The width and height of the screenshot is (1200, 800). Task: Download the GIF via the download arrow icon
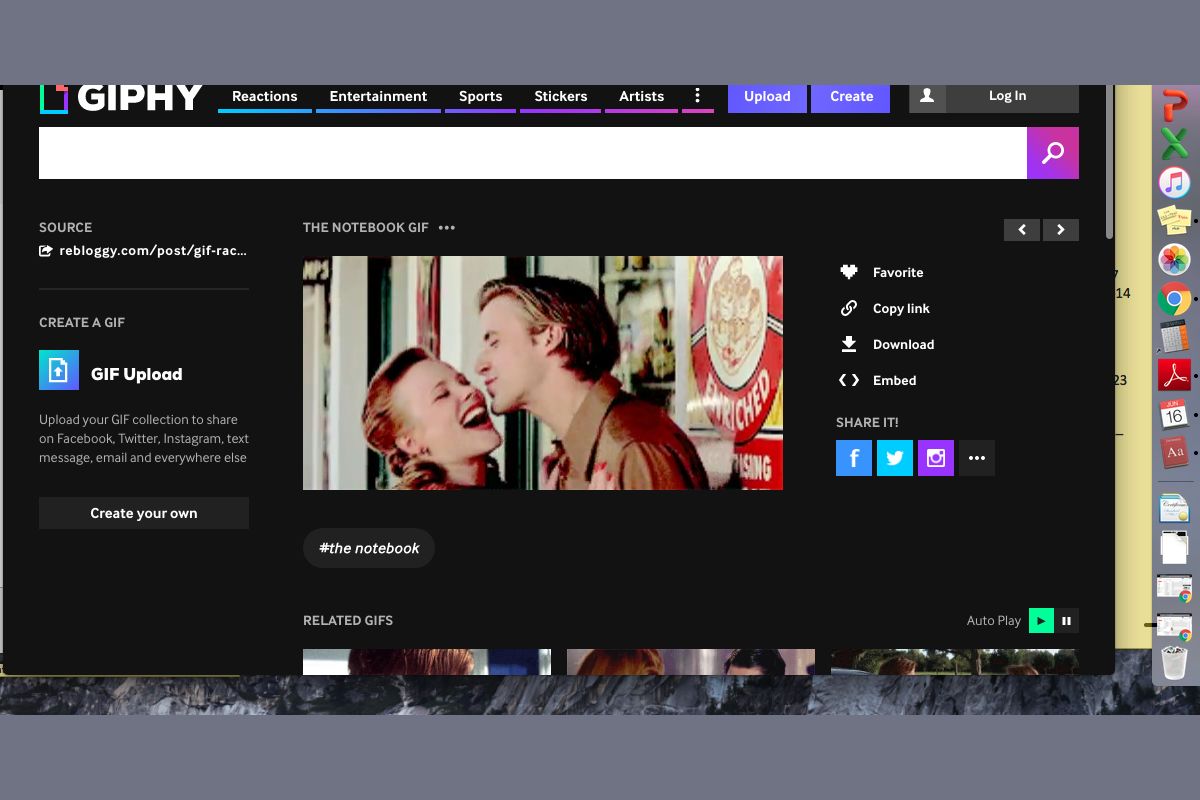pyautogui.click(x=849, y=344)
